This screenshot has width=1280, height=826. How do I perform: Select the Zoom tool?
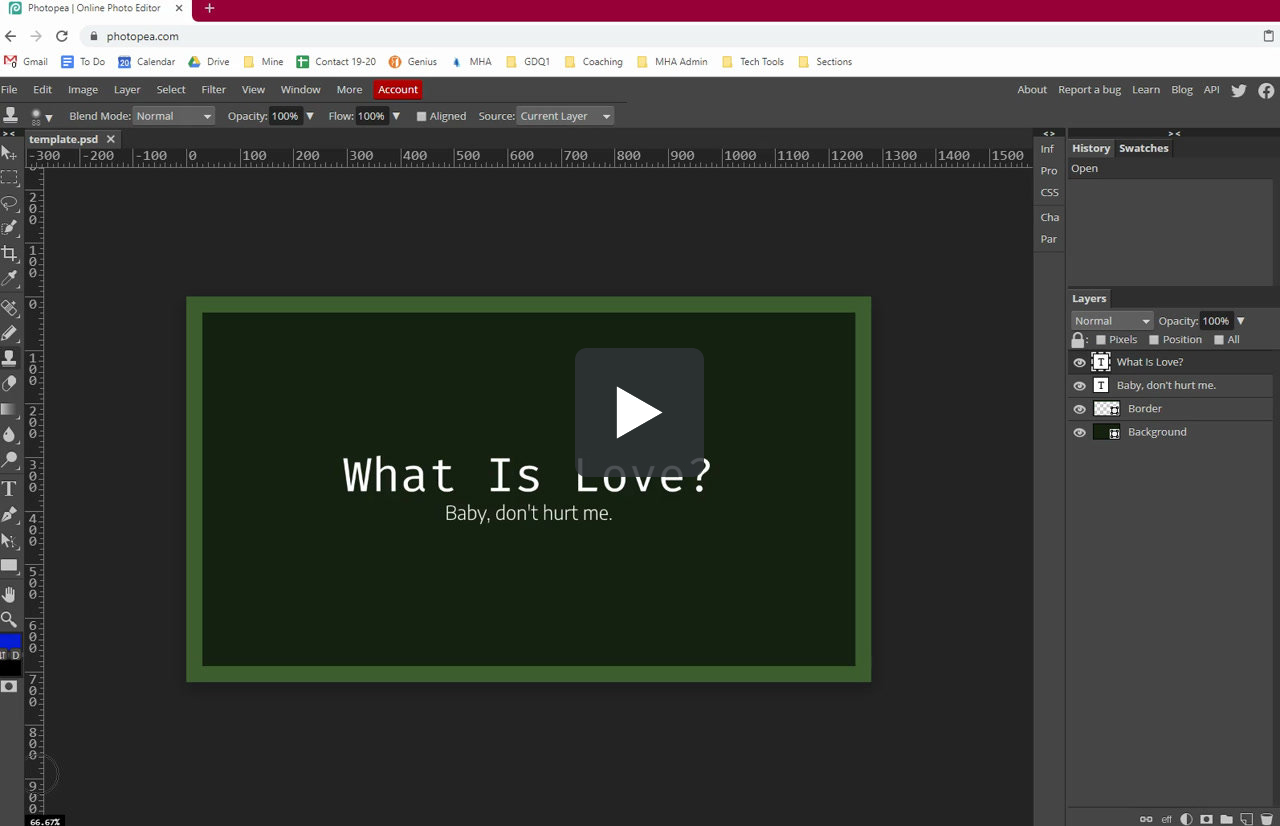9,619
